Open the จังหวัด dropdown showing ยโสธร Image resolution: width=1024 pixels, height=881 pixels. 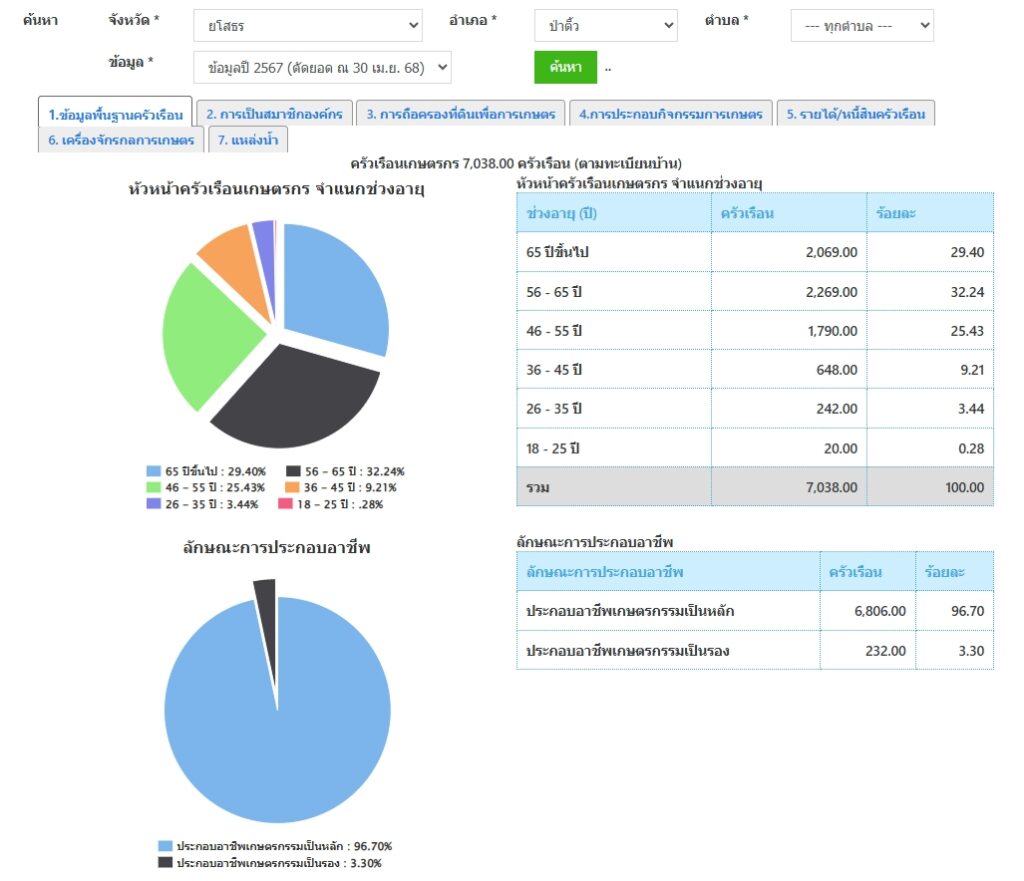click(x=307, y=26)
